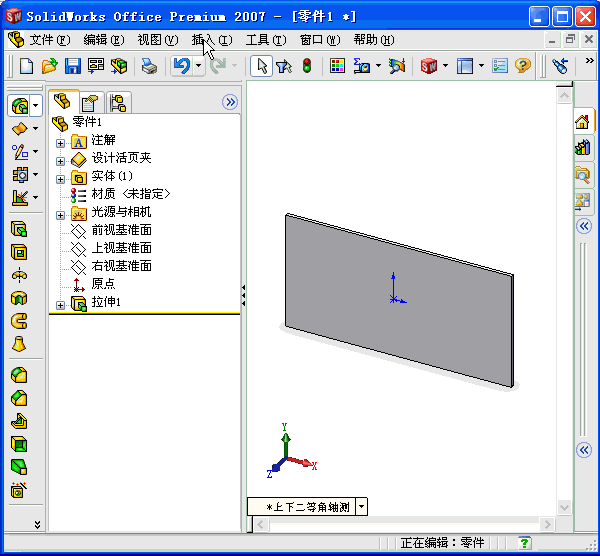Click the Extruded Boss/Base feature icon

coord(19,229)
